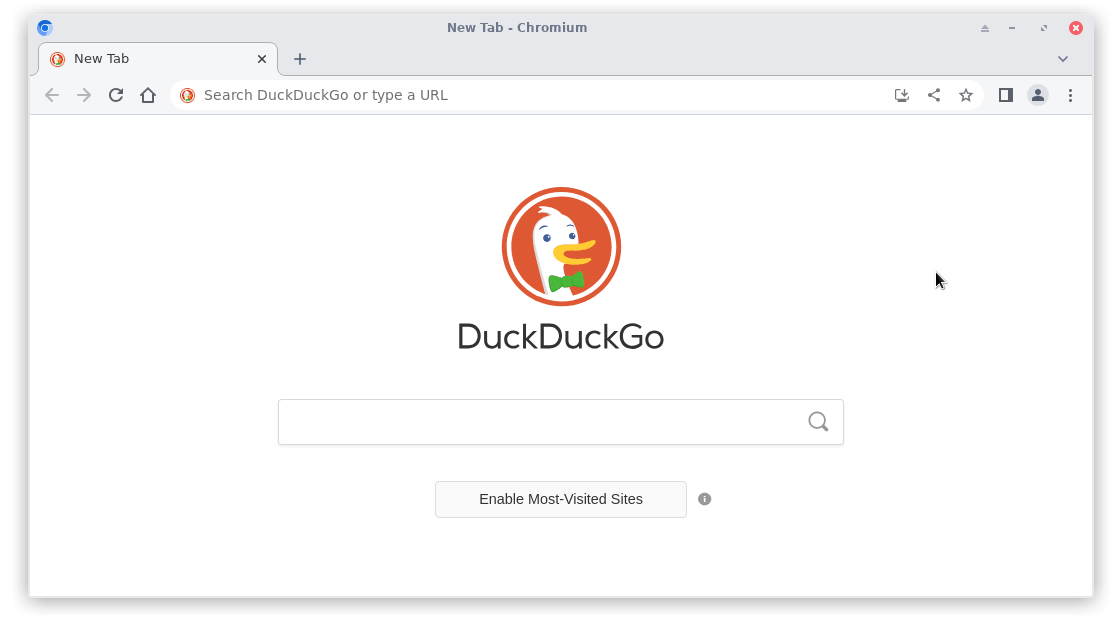Bookmark this tab with the star
Screen dimensions: 1120x630
[966, 95]
